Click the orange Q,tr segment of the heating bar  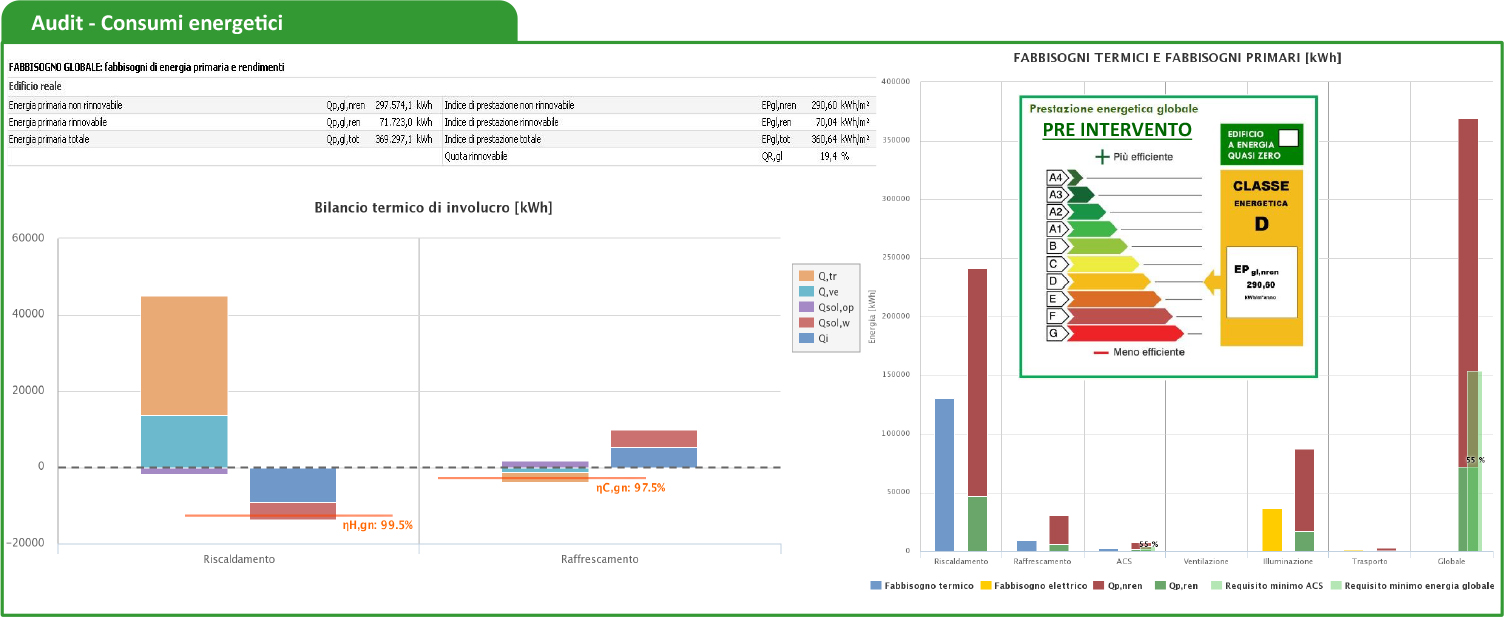click(x=184, y=356)
